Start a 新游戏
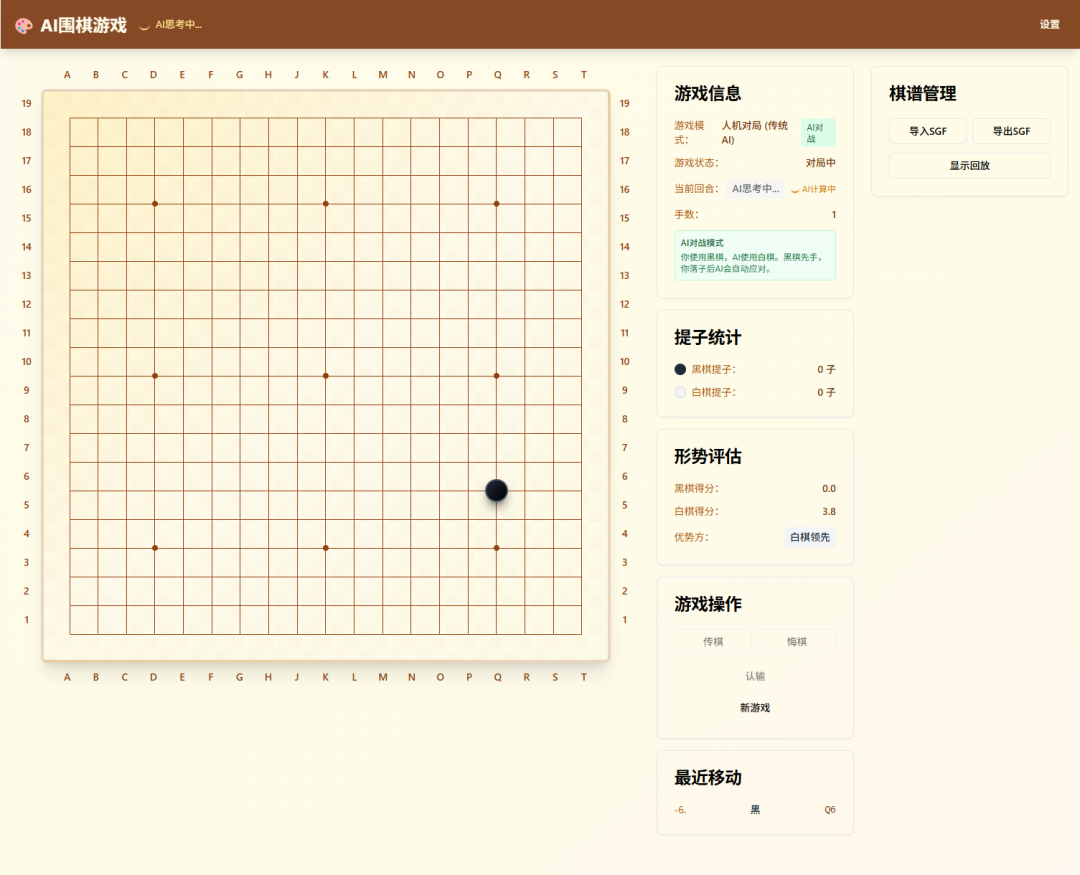 tap(755, 708)
